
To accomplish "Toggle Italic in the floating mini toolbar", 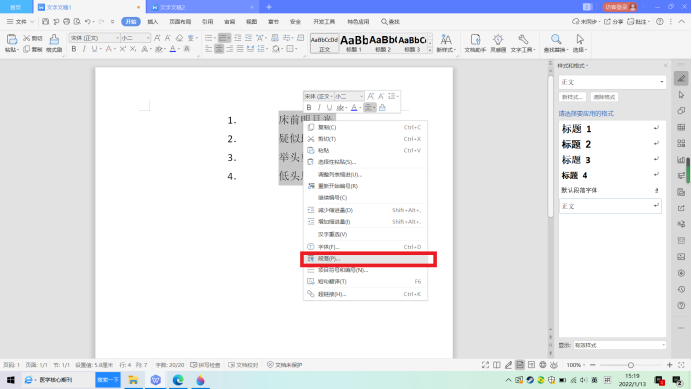I will coord(319,108).
